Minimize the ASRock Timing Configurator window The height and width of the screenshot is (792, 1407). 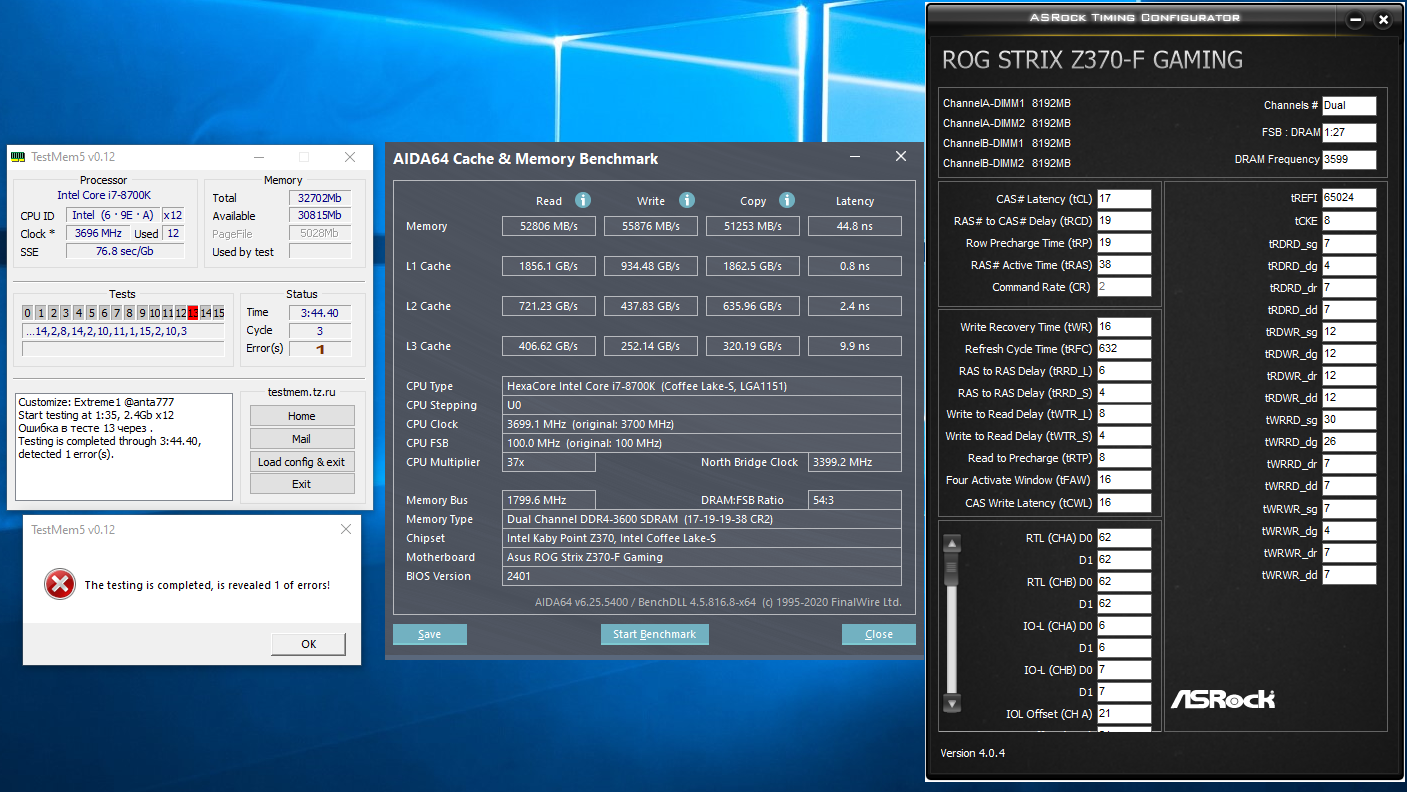(x=1355, y=19)
